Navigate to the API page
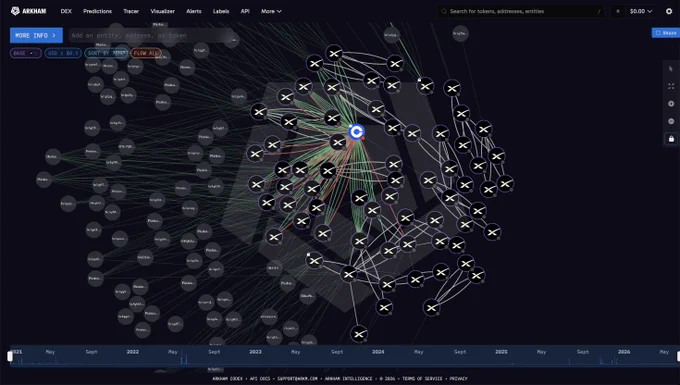 [x=245, y=11]
